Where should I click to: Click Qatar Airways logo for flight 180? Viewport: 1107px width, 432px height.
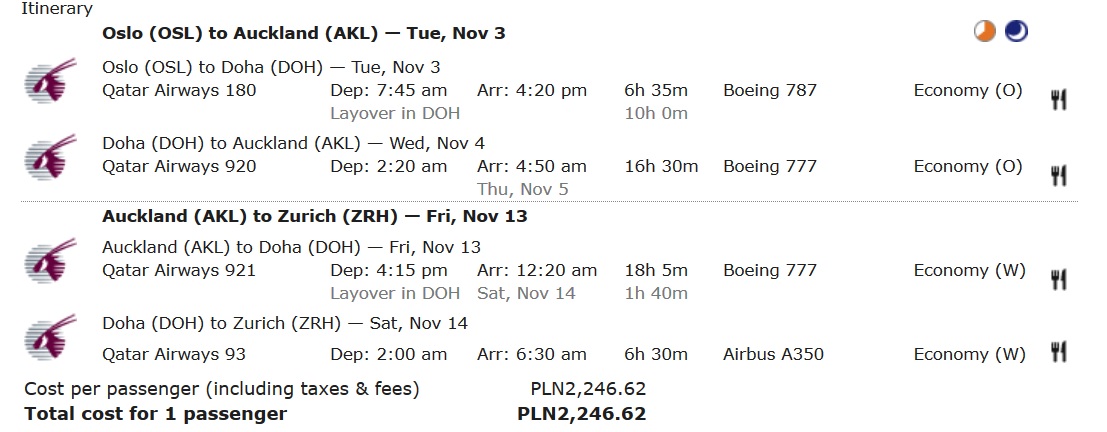tap(51, 81)
